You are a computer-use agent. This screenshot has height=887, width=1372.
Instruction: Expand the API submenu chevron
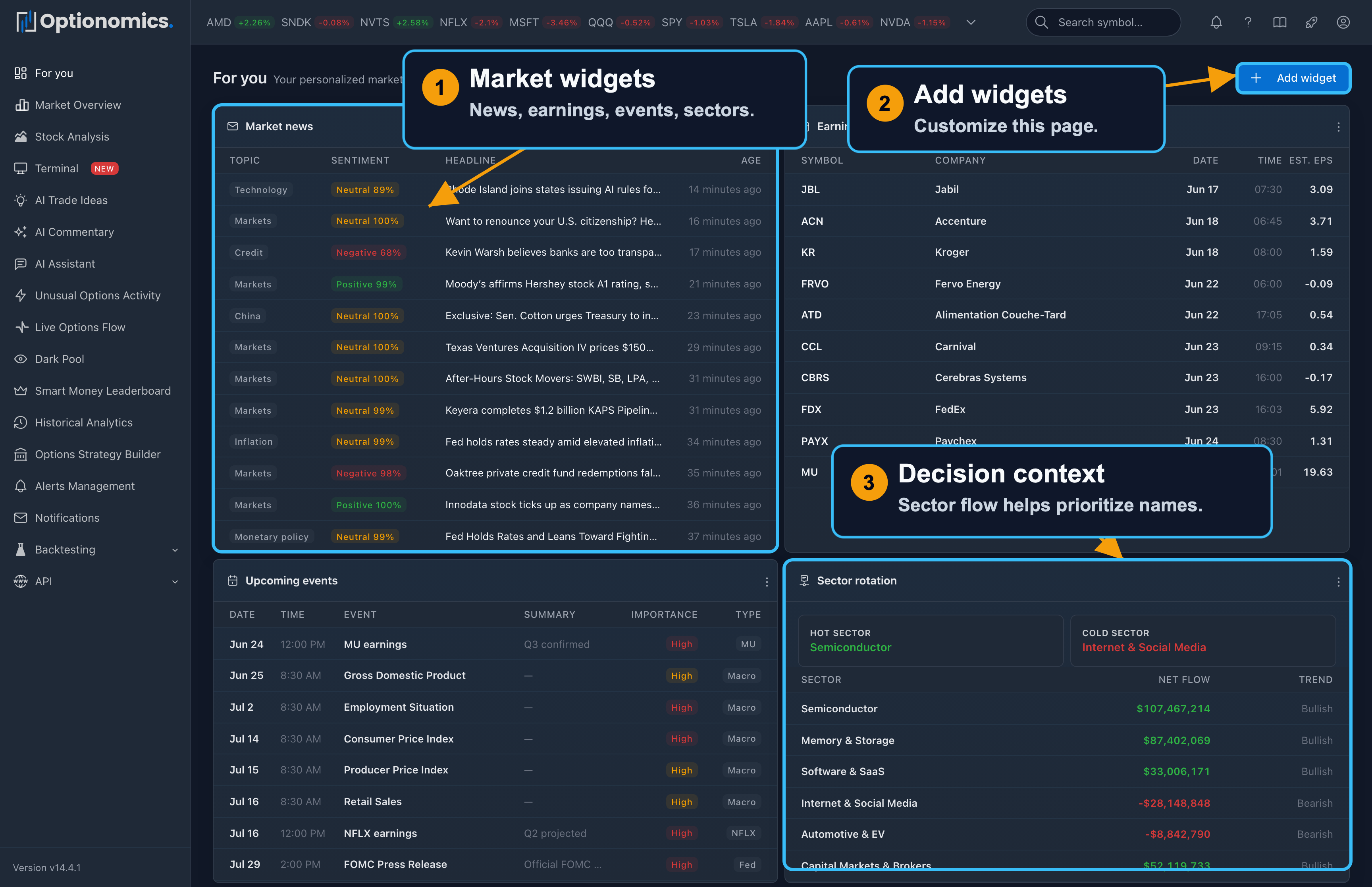tap(175, 582)
